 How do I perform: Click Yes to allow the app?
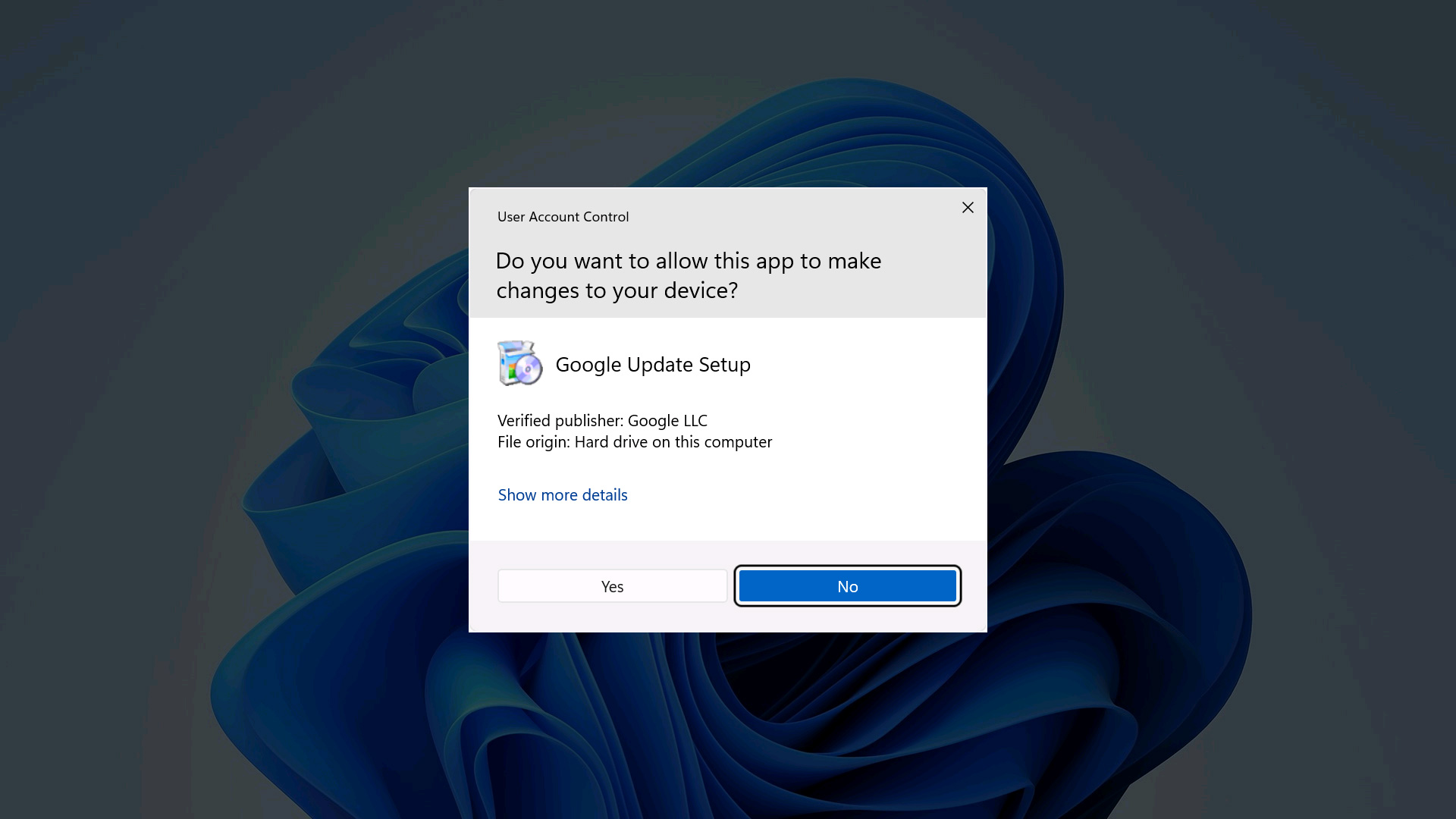(612, 586)
